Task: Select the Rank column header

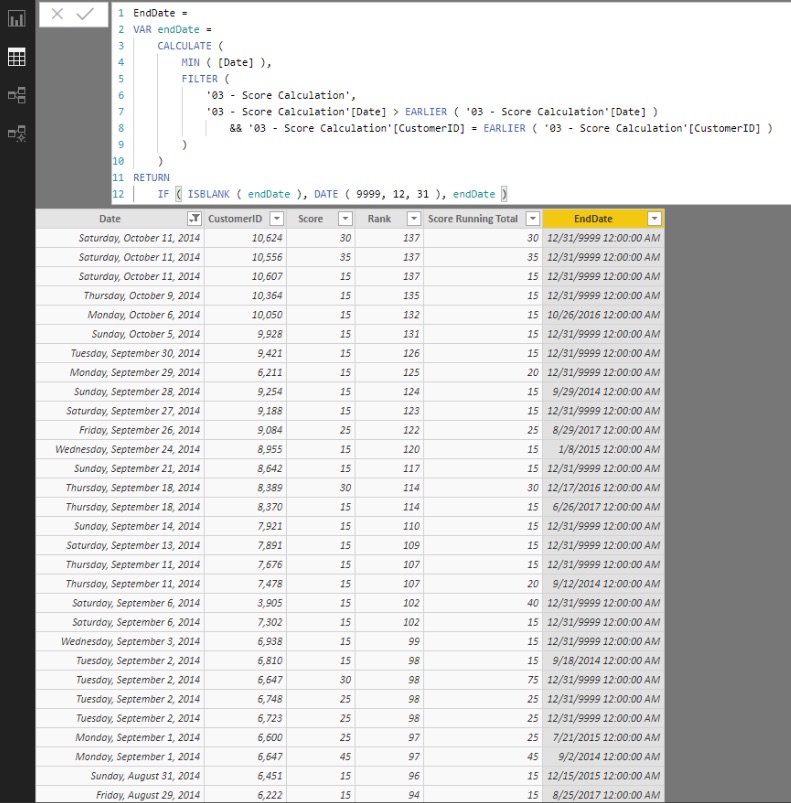Action: pyautogui.click(x=379, y=219)
